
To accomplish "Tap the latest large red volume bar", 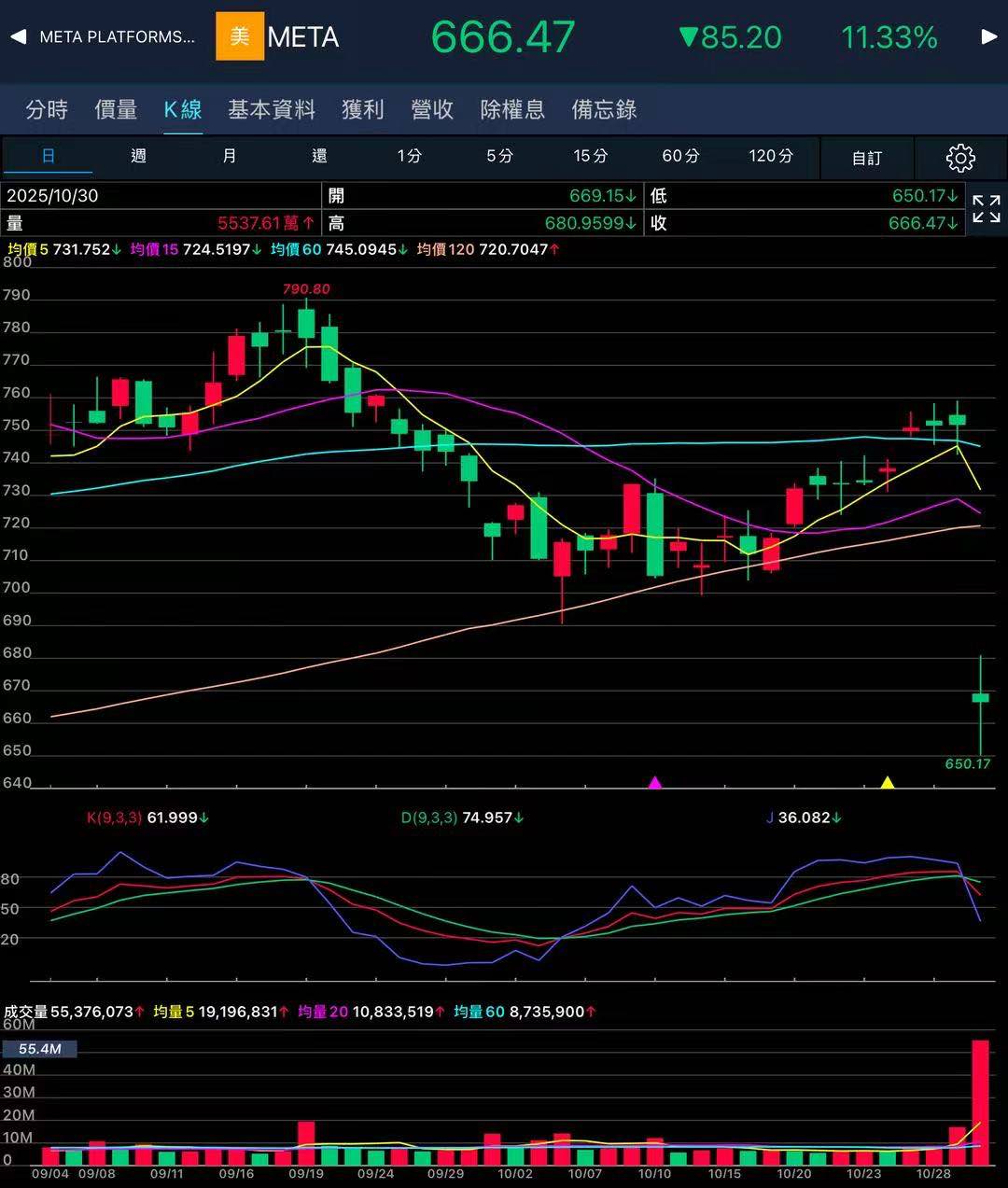I will pyautogui.click(x=980, y=1101).
